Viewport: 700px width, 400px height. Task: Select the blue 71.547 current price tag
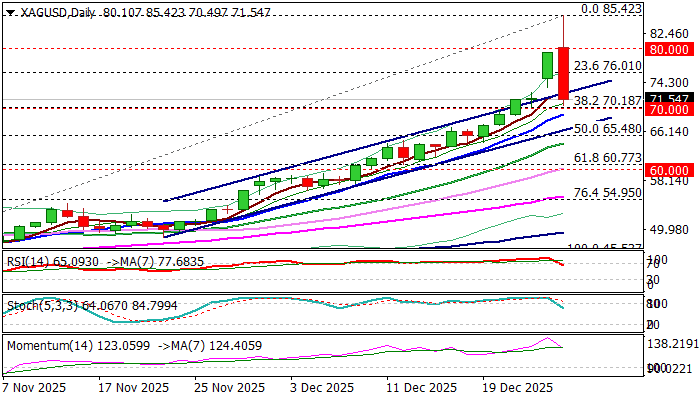[x=669, y=98]
